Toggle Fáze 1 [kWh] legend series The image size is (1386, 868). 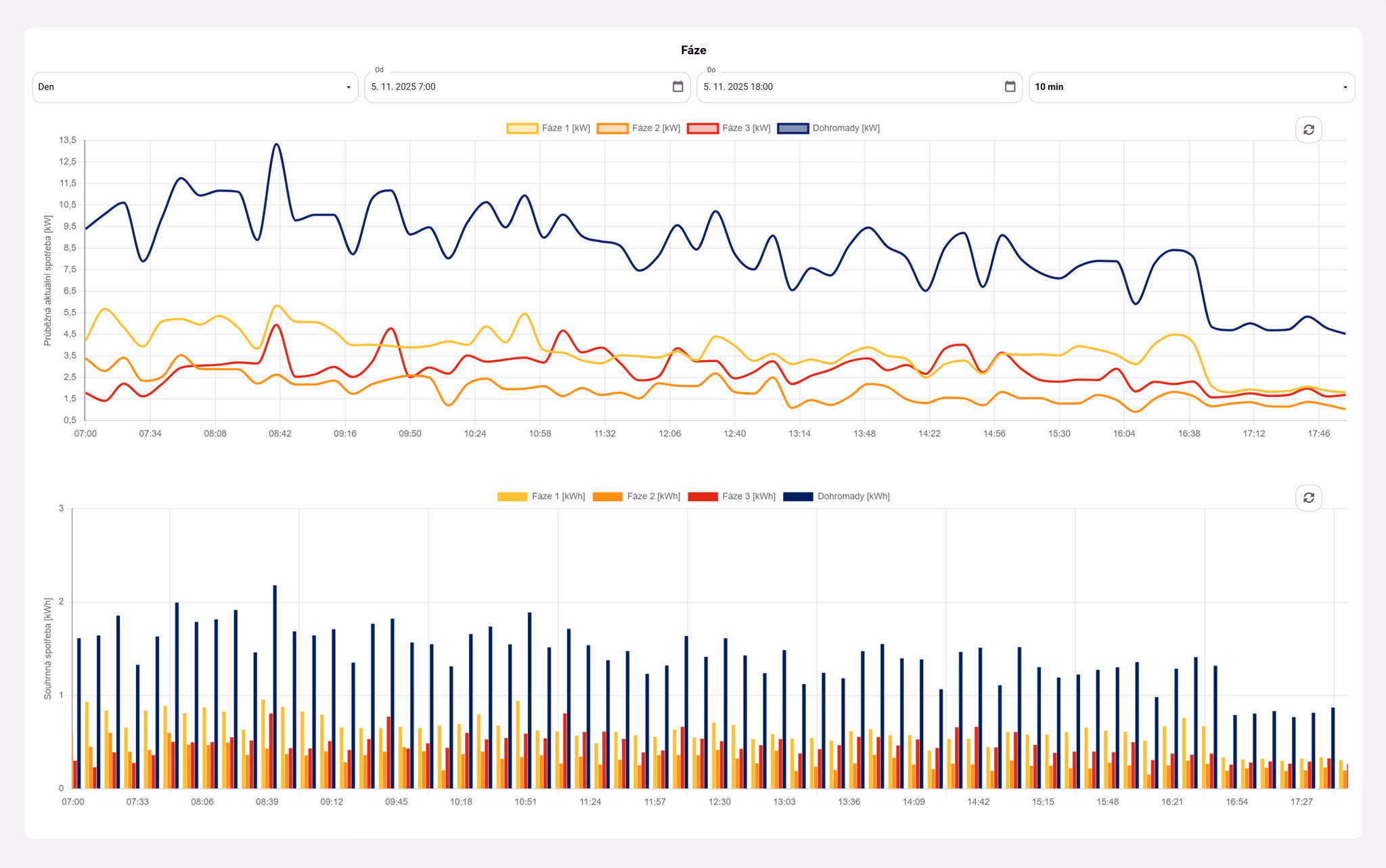[541, 497]
